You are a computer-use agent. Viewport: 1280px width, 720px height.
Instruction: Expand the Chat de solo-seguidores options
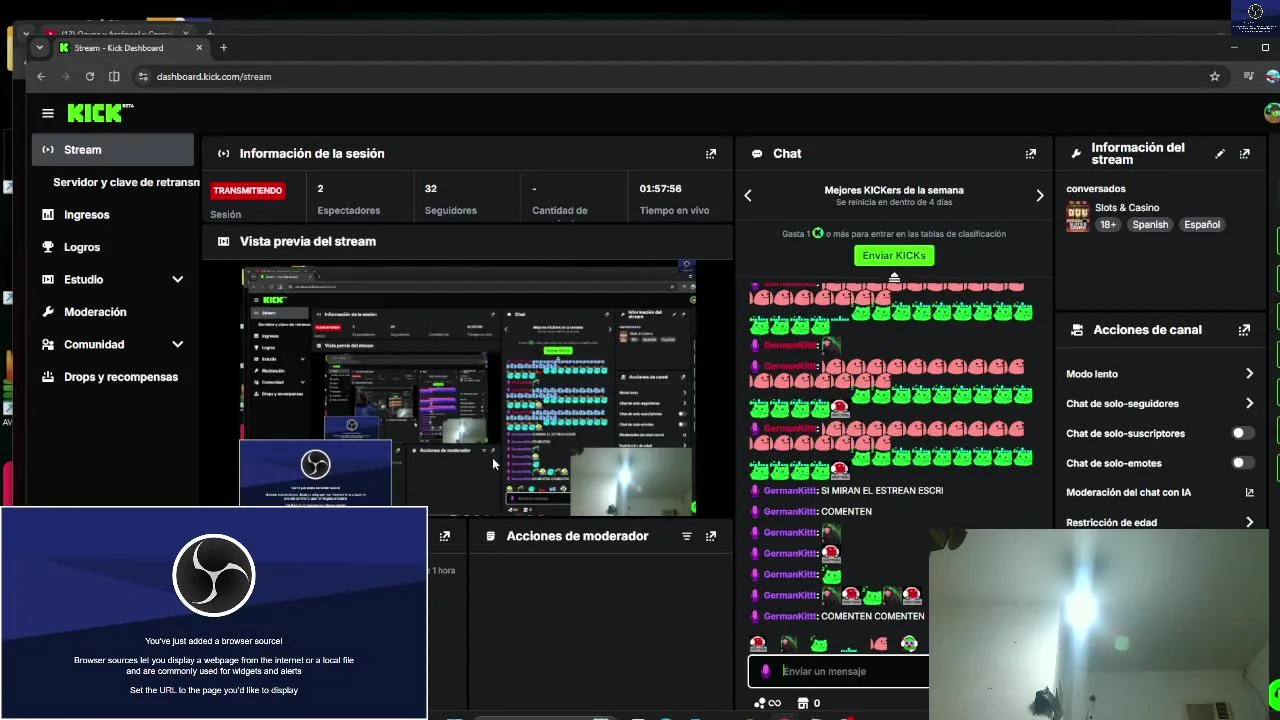point(1250,404)
